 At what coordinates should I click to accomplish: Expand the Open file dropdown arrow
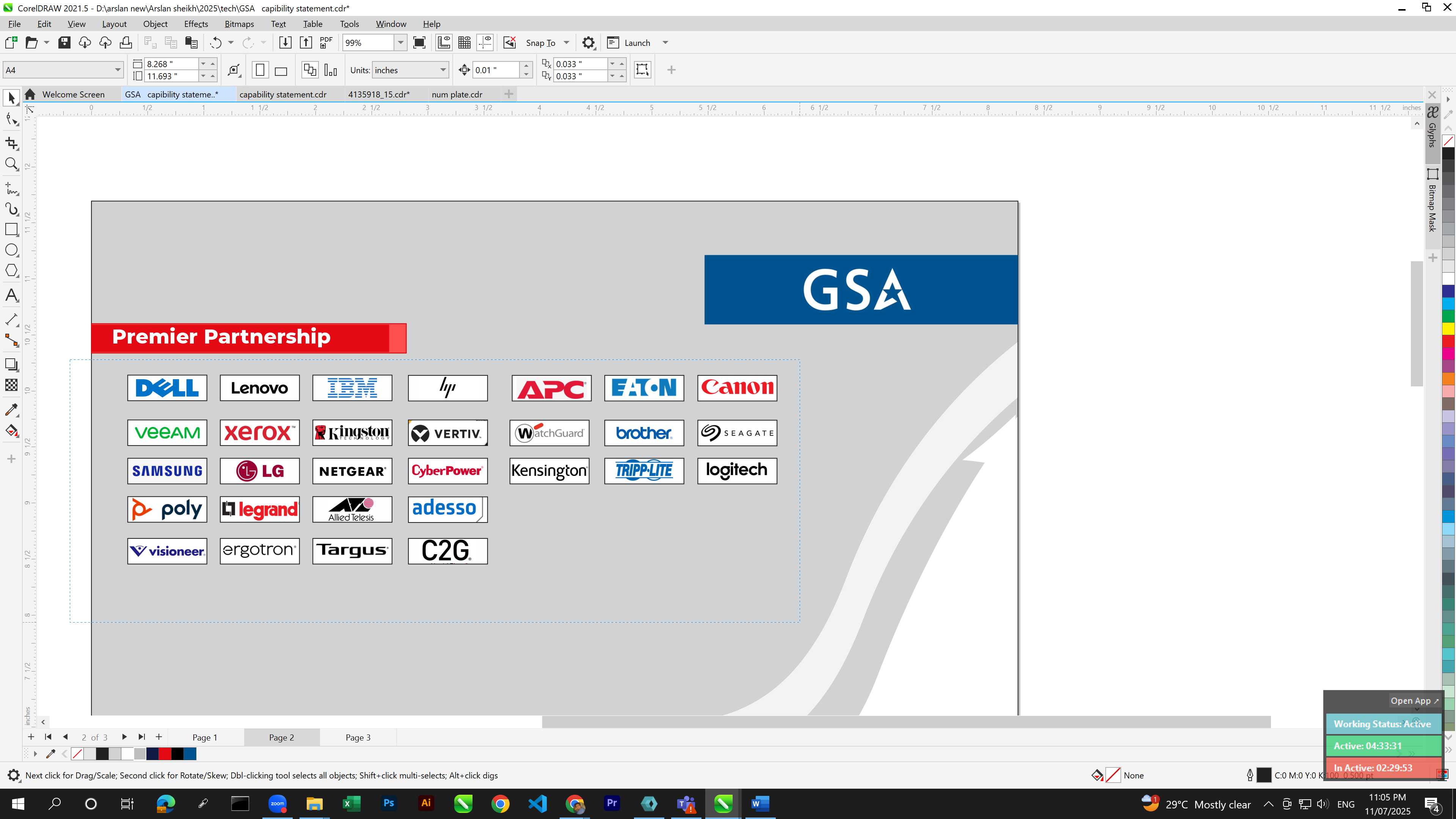click(46, 42)
